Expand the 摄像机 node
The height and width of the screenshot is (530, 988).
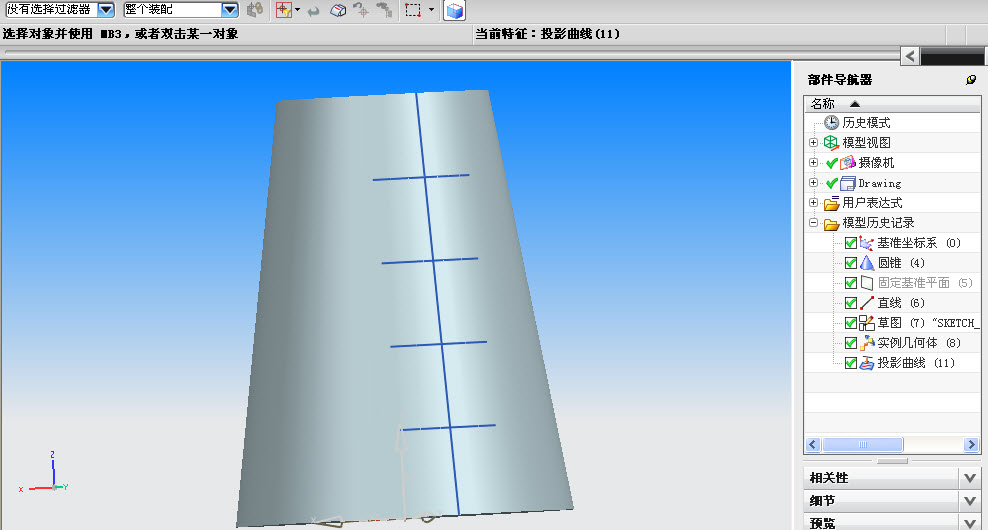813,163
